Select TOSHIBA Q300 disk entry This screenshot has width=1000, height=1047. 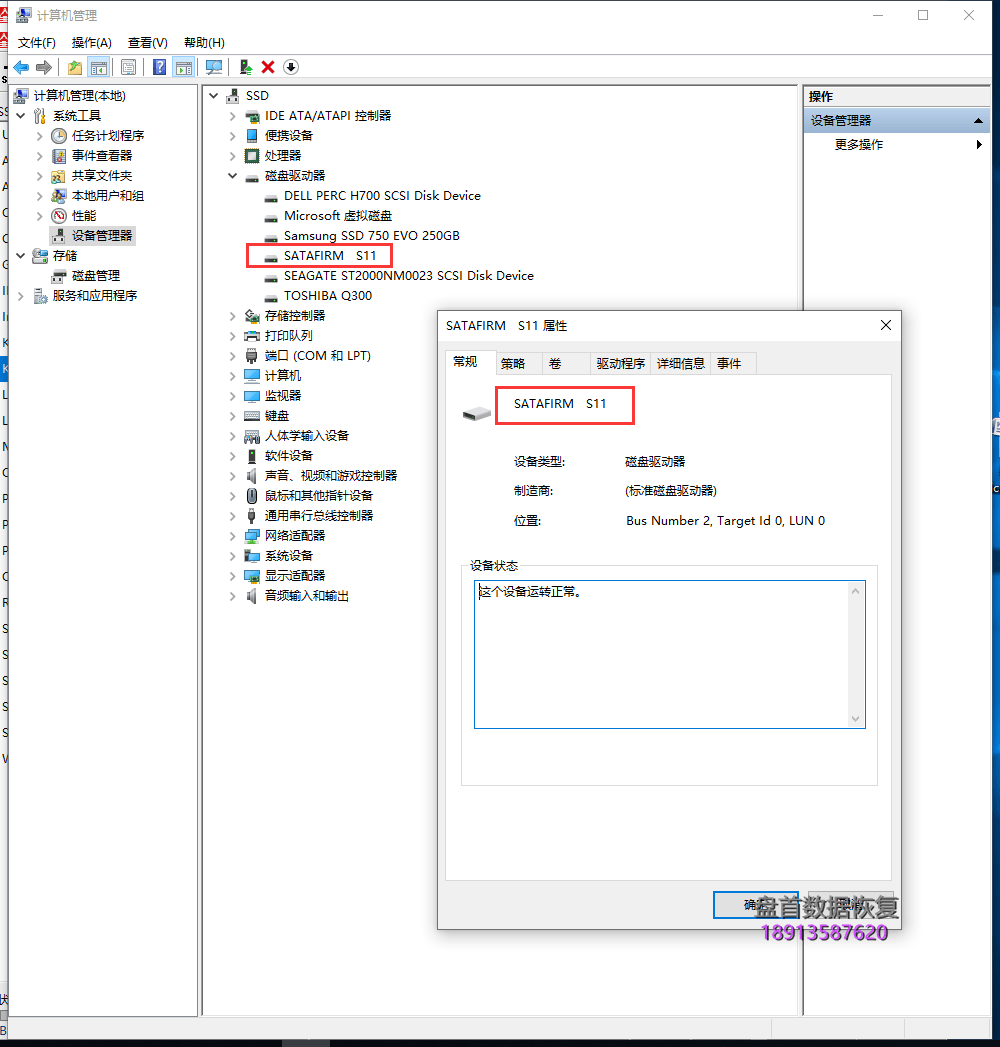point(328,296)
